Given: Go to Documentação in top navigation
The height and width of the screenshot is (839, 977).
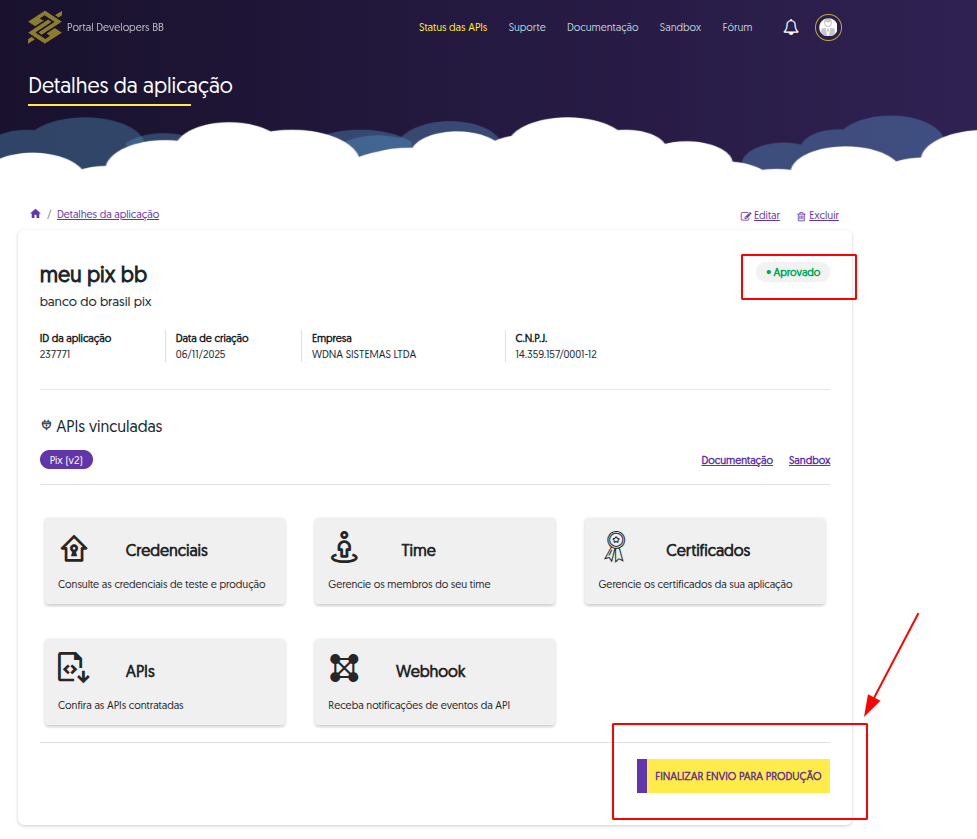Looking at the screenshot, I should [602, 28].
